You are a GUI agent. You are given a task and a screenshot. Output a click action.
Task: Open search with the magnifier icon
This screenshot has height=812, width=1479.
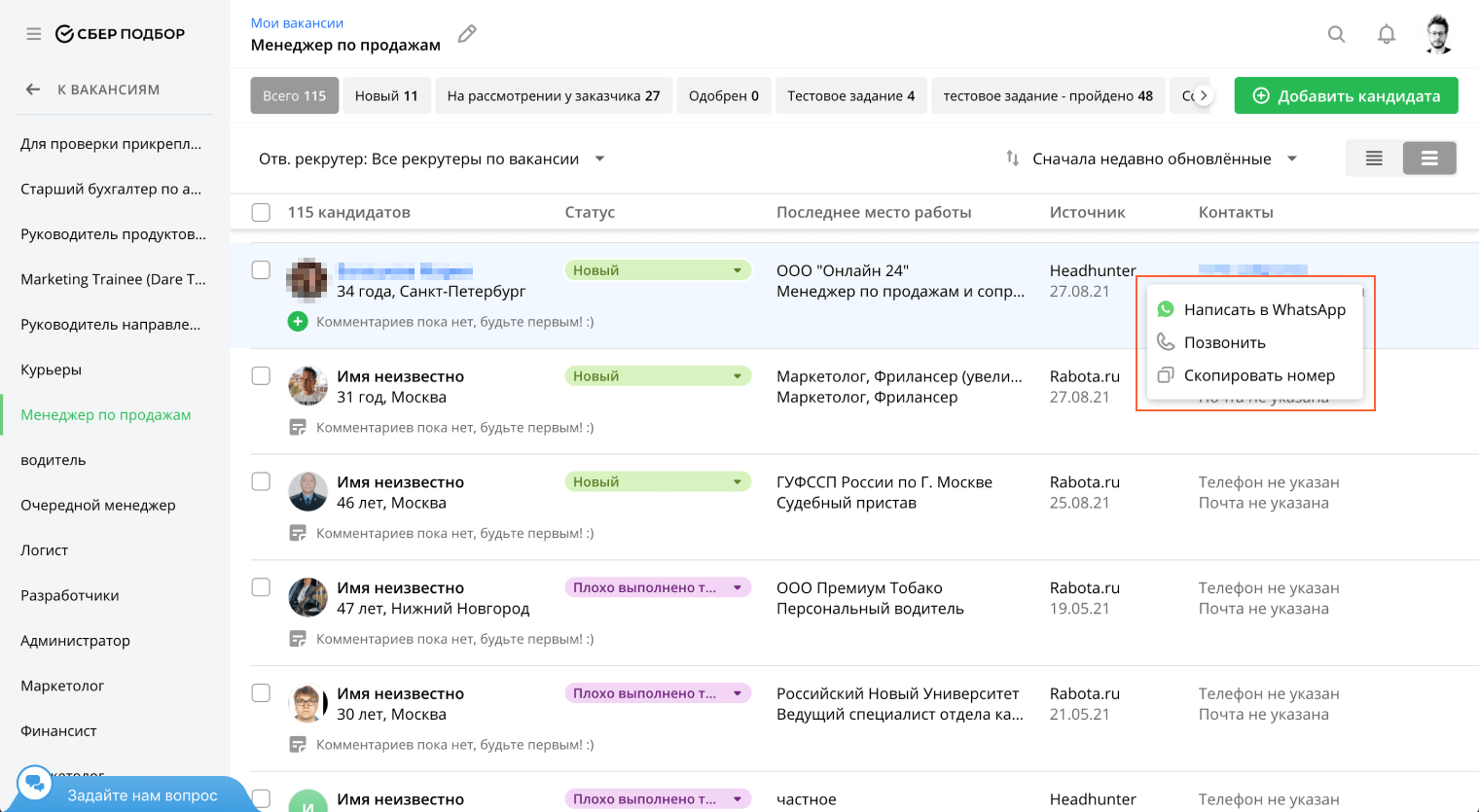1337,35
